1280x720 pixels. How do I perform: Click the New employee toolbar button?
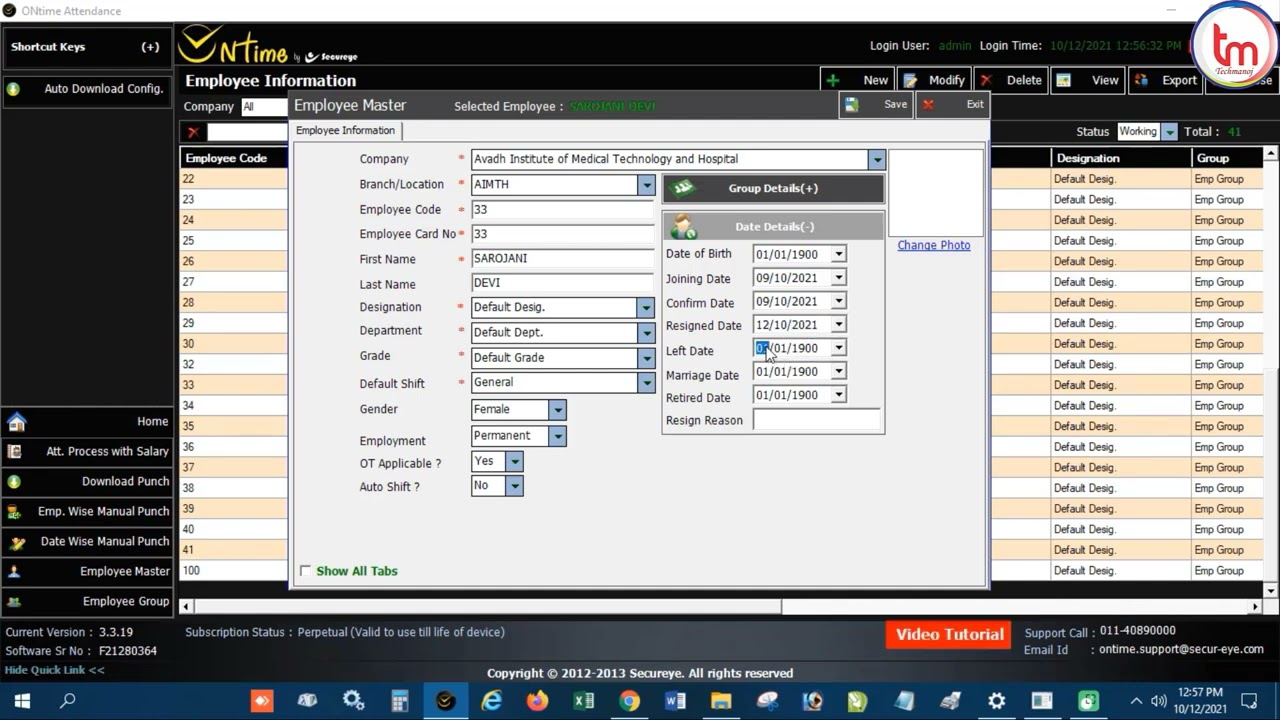(858, 80)
